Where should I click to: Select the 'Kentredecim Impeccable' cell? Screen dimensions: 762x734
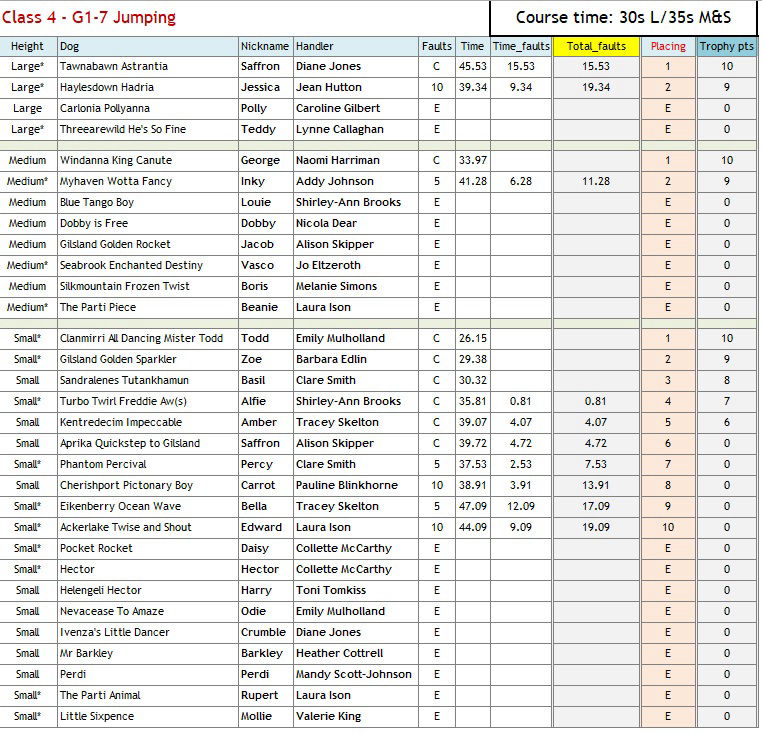[x=148, y=422]
